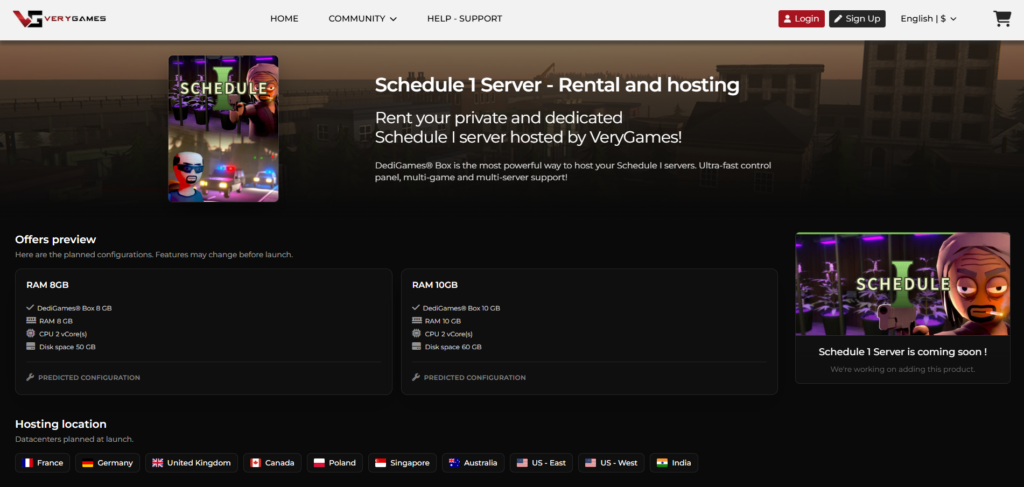Screen dimensions: 1024x487
Task: Expand the Community dropdown menu
Action: point(362,19)
